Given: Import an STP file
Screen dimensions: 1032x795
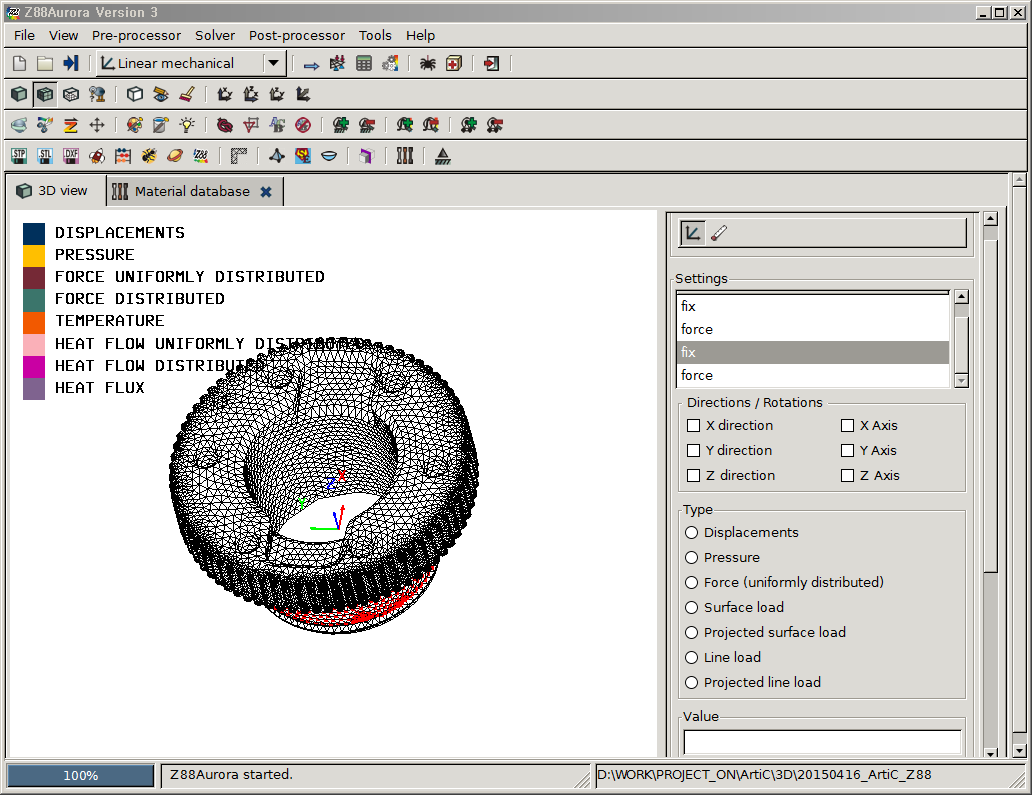Looking at the screenshot, I should (18, 155).
